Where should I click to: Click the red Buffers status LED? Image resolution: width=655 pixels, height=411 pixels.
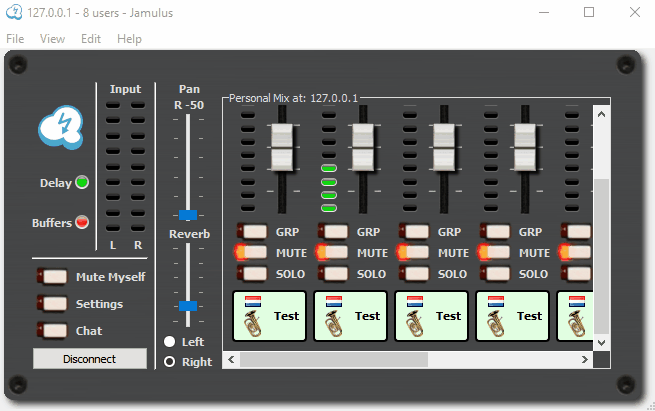coord(82,222)
